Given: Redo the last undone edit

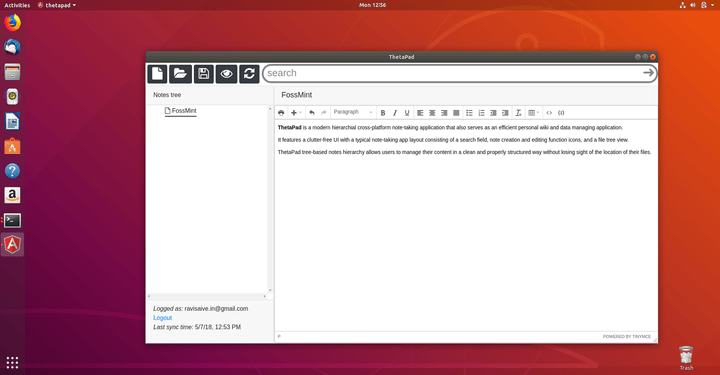Looking at the screenshot, I should [324, 112].
